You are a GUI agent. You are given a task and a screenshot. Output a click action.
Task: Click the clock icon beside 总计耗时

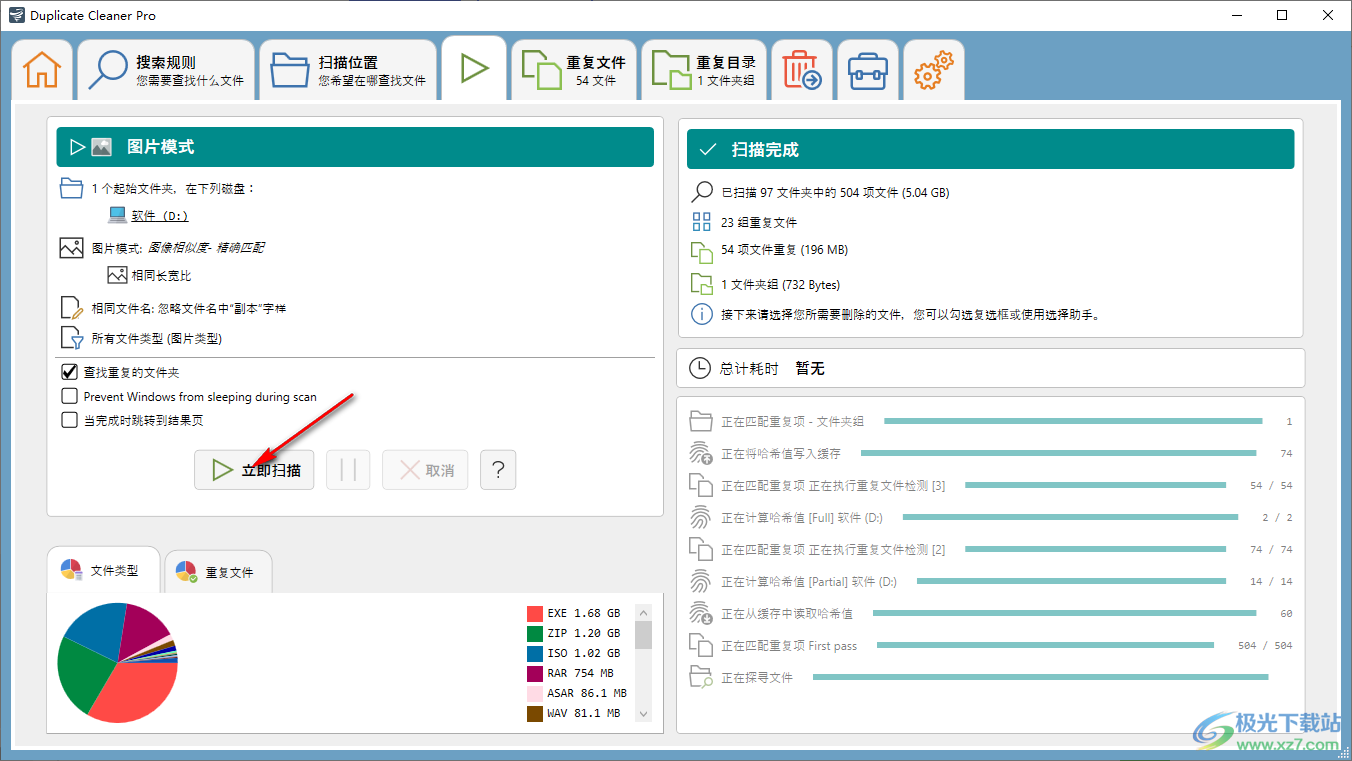(700, 368)
